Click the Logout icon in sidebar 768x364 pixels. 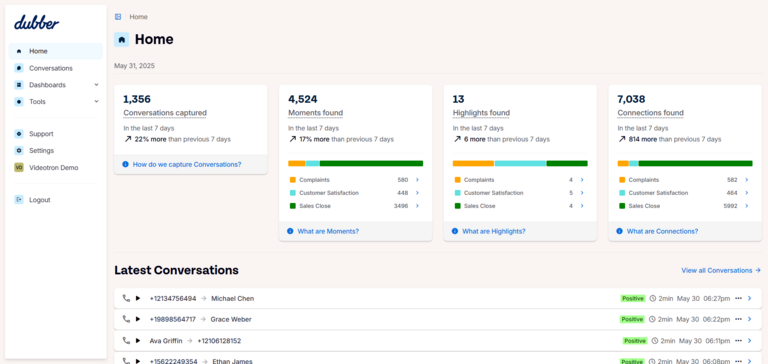click(19, 200)
